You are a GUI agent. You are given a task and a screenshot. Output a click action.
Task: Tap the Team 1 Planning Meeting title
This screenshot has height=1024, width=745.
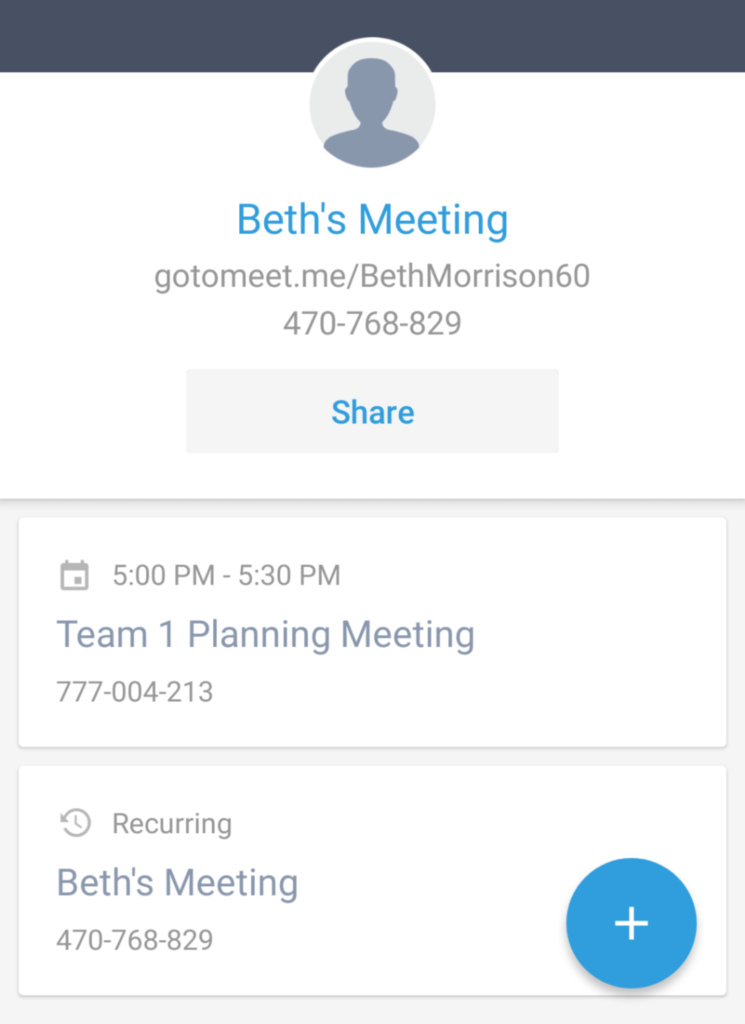tap(266, 635)
